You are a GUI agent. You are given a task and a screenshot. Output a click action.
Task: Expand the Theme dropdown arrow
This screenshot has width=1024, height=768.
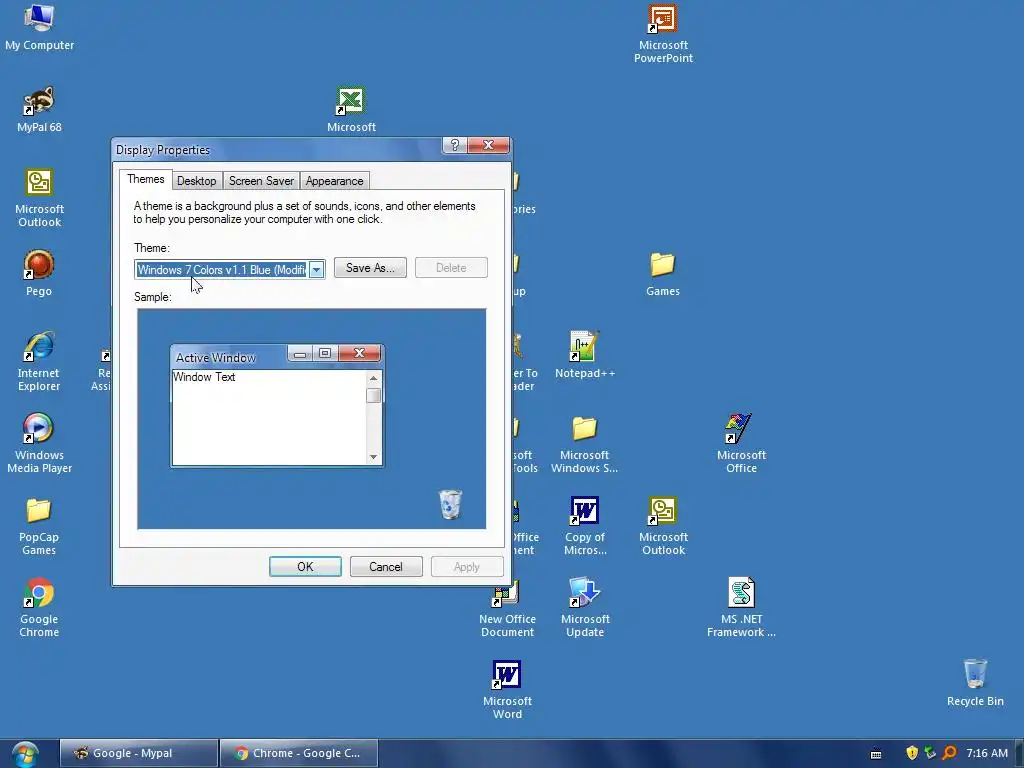click(x=316, y=270)
